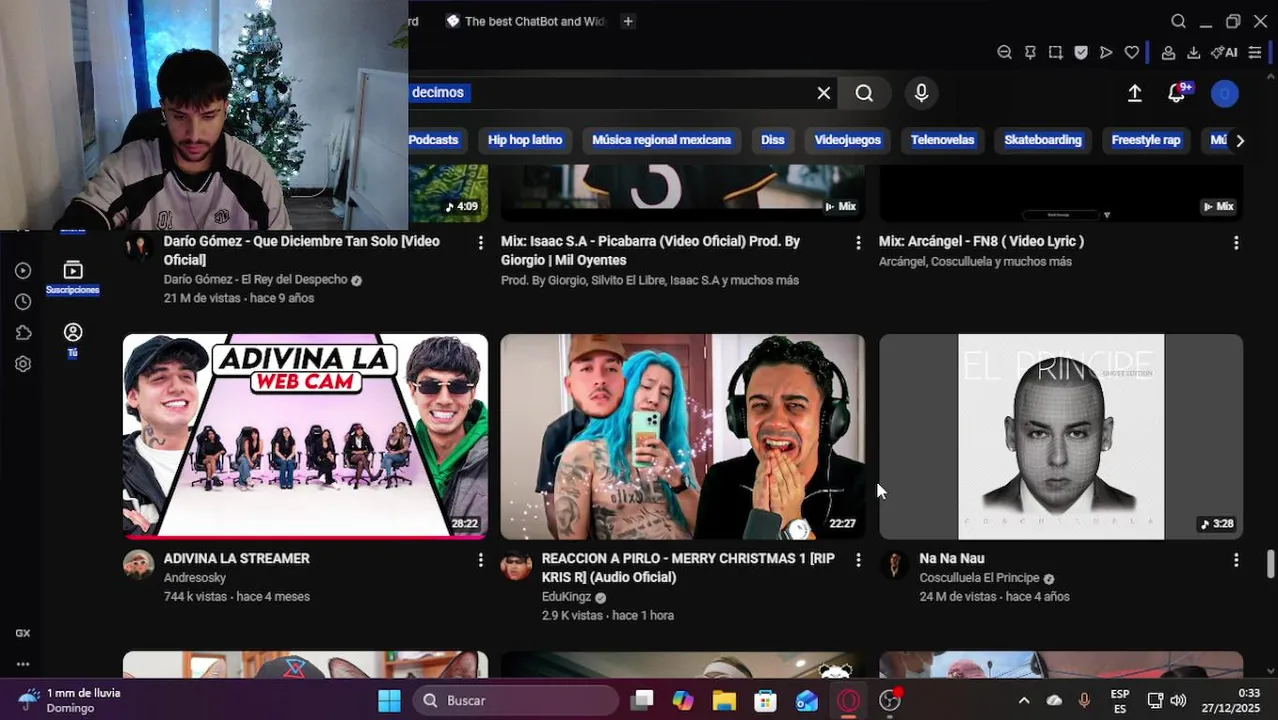Click the zoom out icon in the address bar
The image size is (1278, 720).
coord(1004,53)
